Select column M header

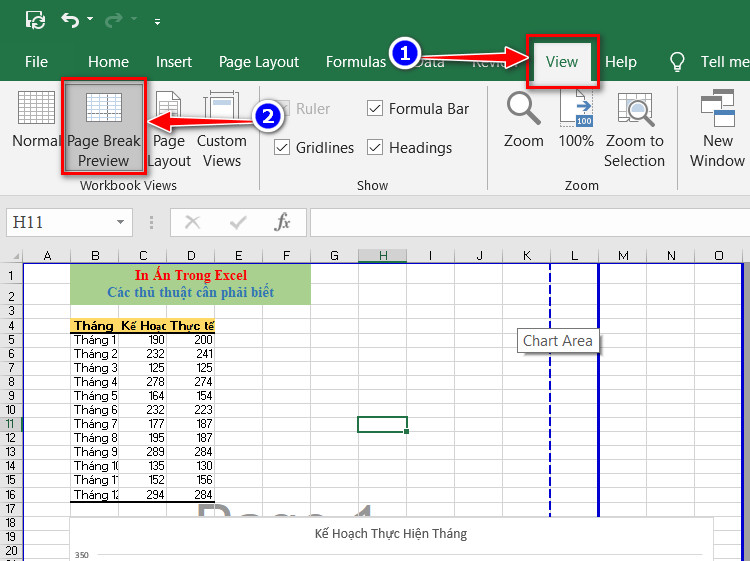(623, 256)
